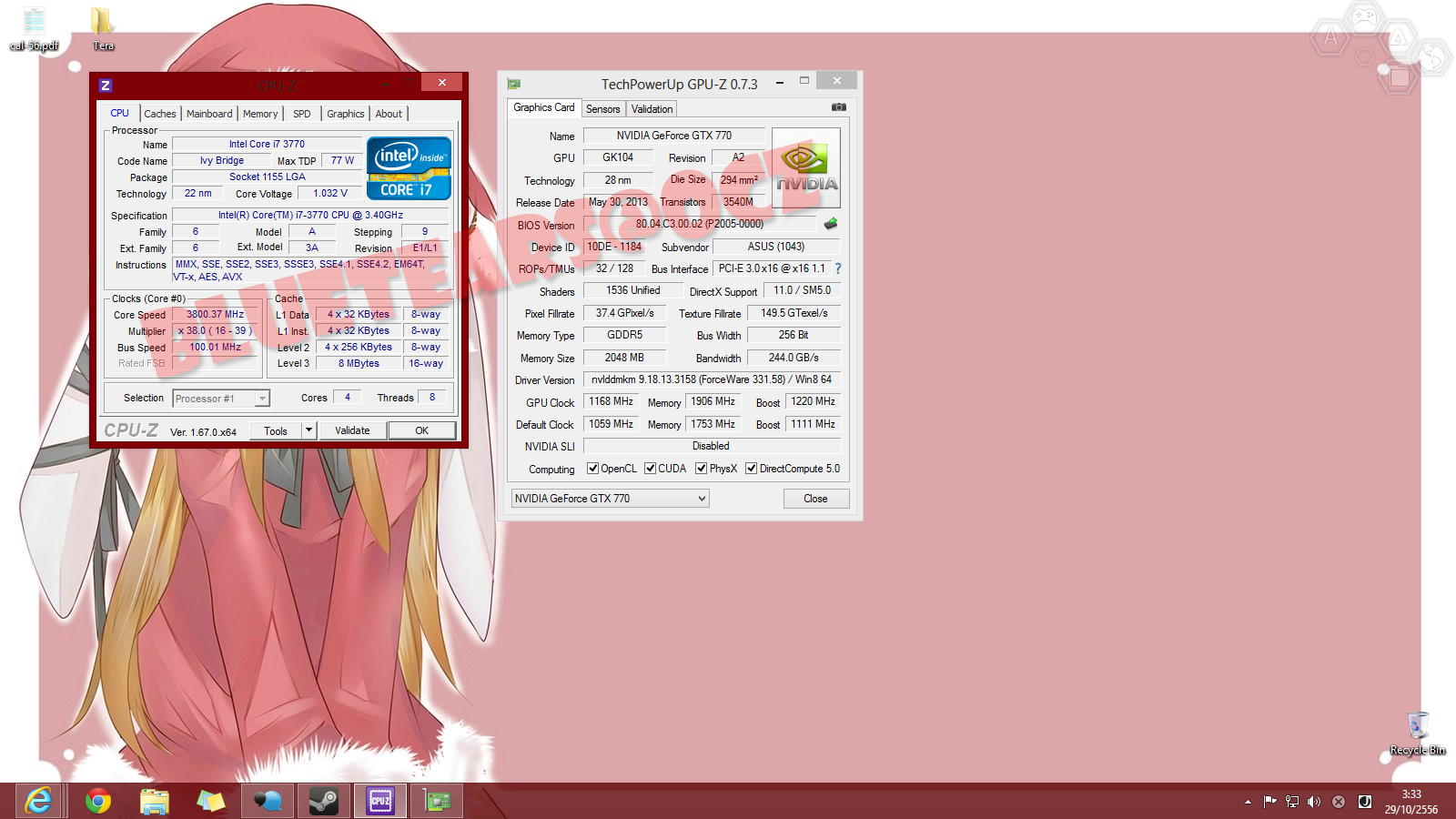
Task: Select the CPU tab in CPU-Z
Action: pyautogui.click(x=120, y=113)
